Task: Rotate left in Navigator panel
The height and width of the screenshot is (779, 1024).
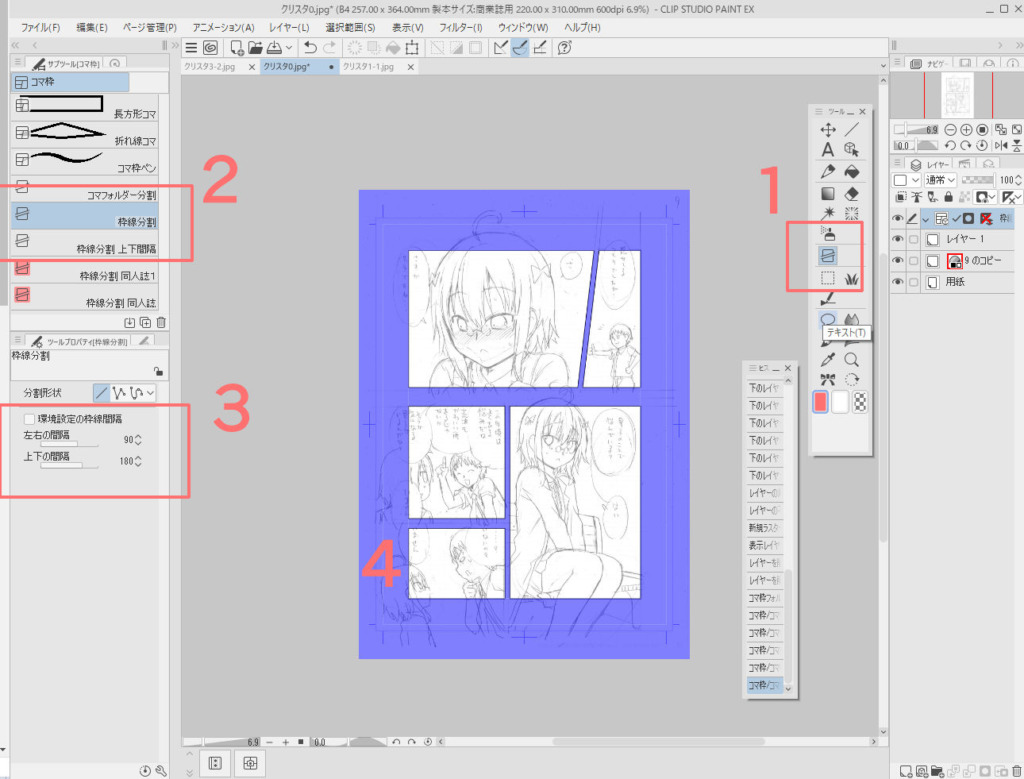Action: [951, 146]
